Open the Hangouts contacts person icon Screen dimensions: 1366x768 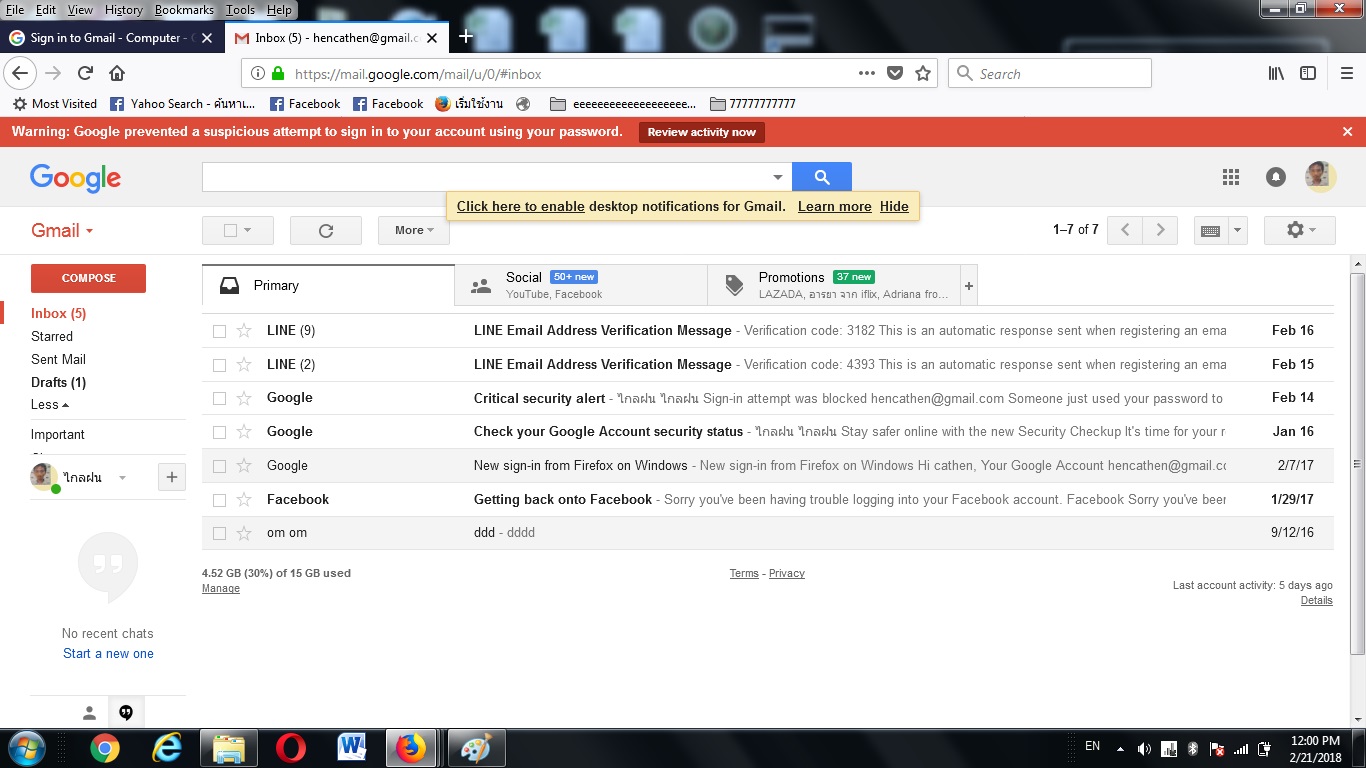click(89, 712)
